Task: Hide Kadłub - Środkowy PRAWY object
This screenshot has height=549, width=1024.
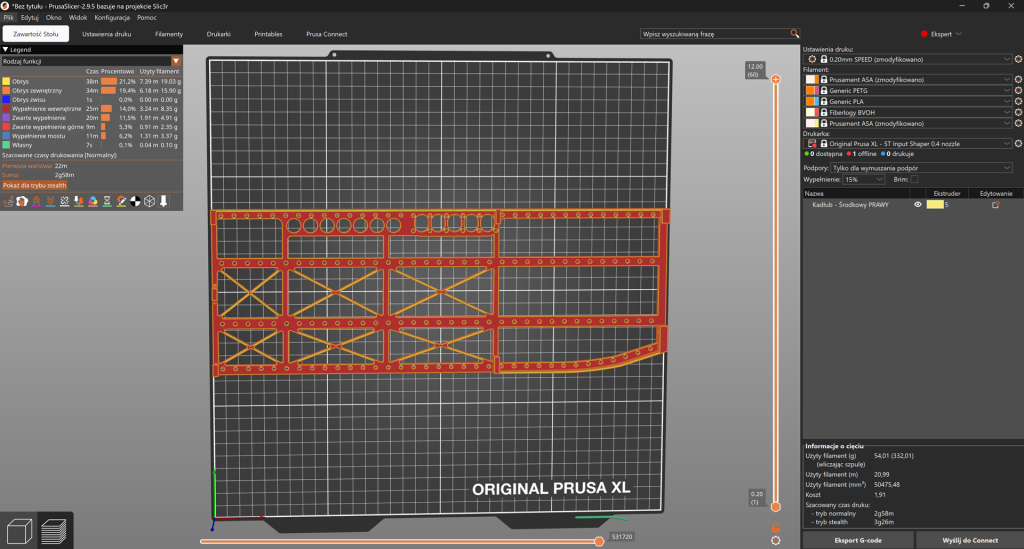Action: [x=918, y=205]
